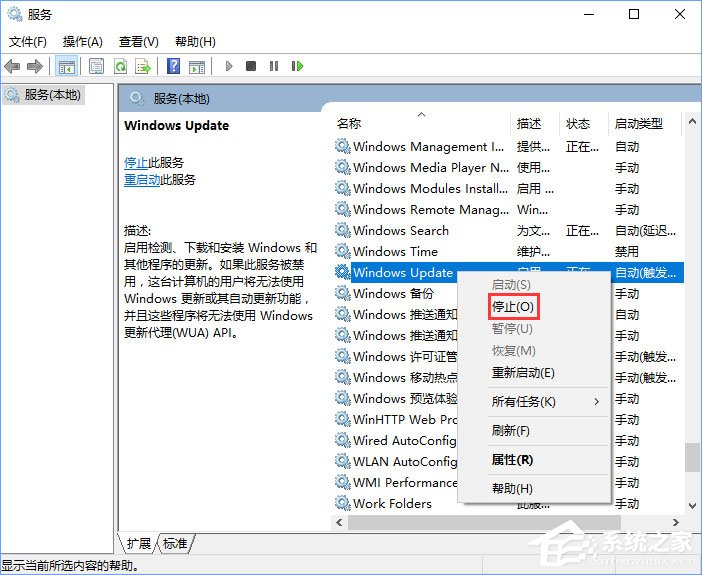The width and height of the screenshot is (702, 575).
Task: Choose 停止(O) in the context menu
Action: coord(513,307)
